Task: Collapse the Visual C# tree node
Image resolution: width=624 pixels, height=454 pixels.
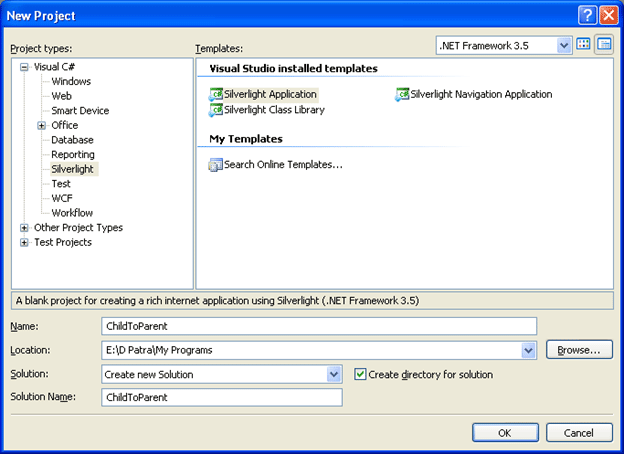Action: click(x=24, y=67)
